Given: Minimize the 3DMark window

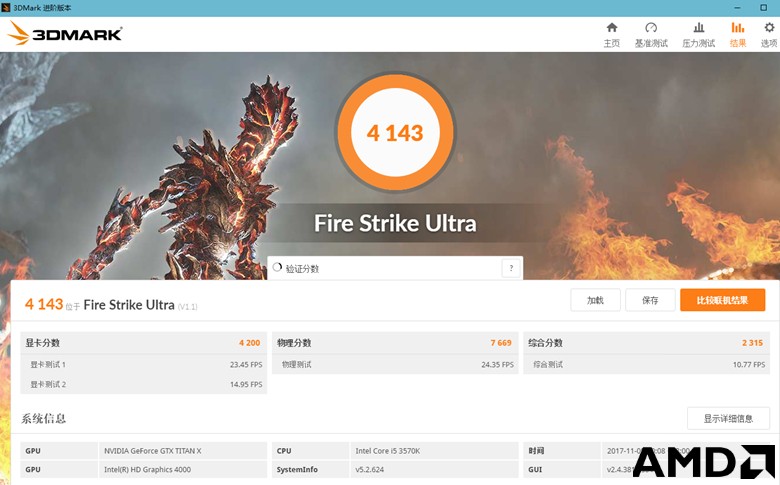Looking at the screenshot, I should click(737, 7).
